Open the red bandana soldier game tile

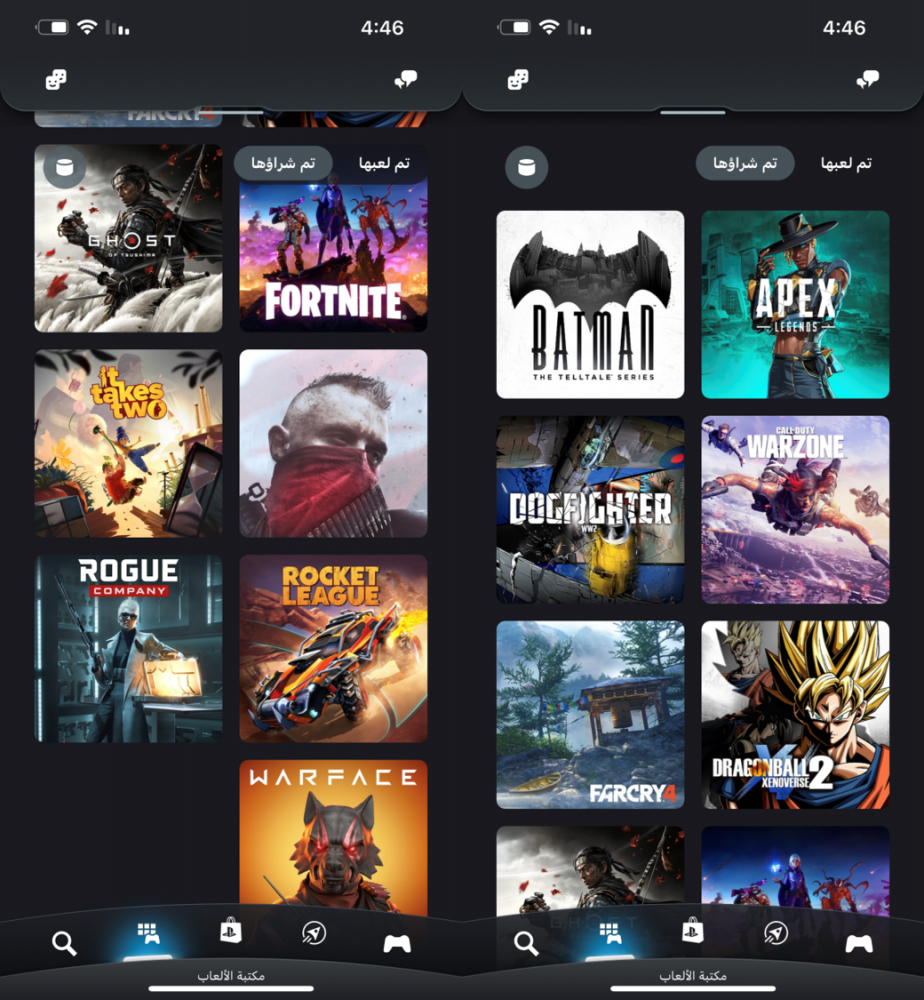[333, 443]
